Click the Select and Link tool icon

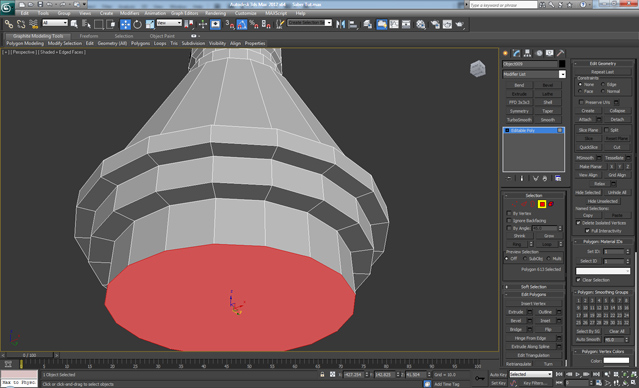pyautogui.click(x=9, y=24)
